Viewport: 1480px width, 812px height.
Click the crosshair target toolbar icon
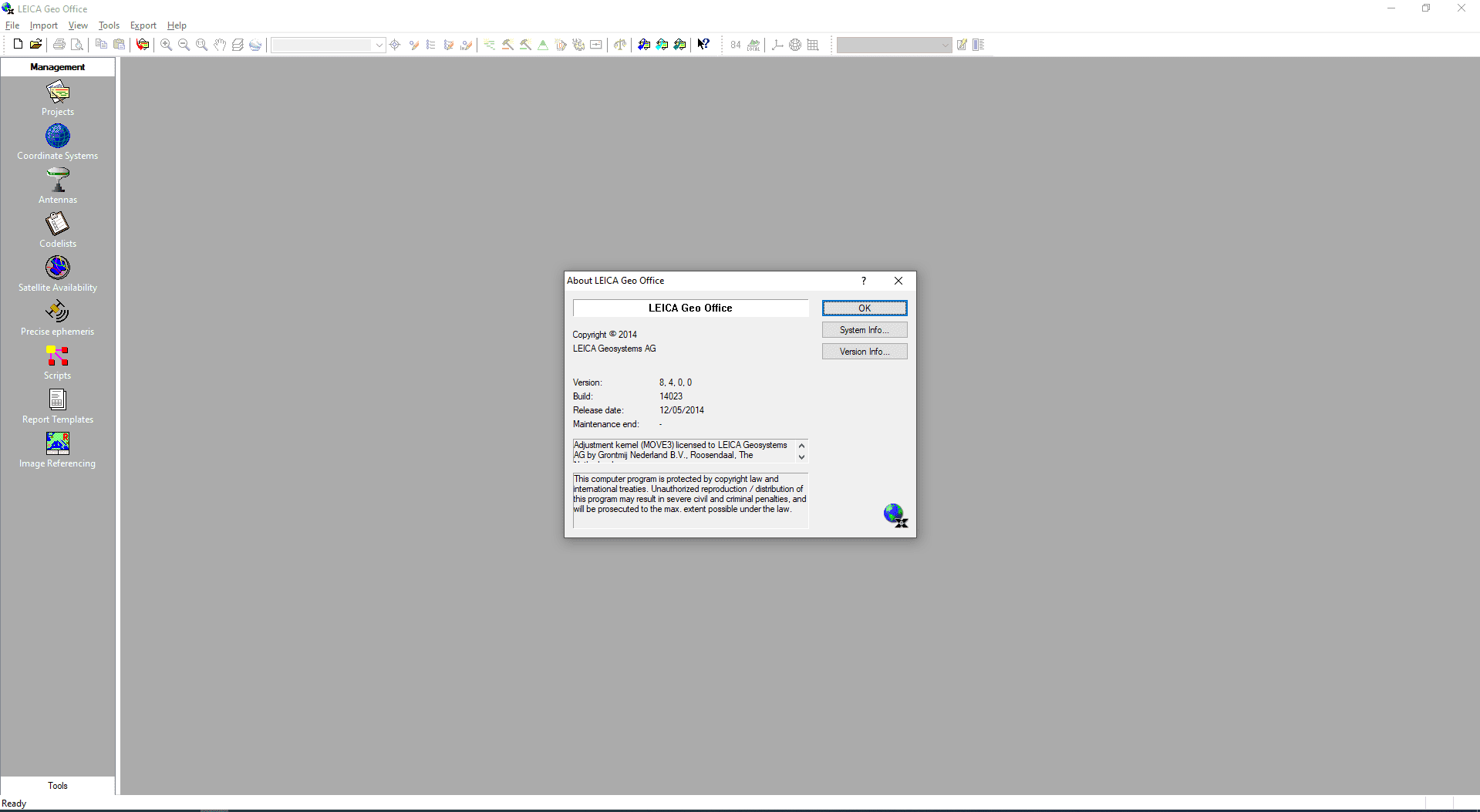pyautogui.click(x=395, y=45)
